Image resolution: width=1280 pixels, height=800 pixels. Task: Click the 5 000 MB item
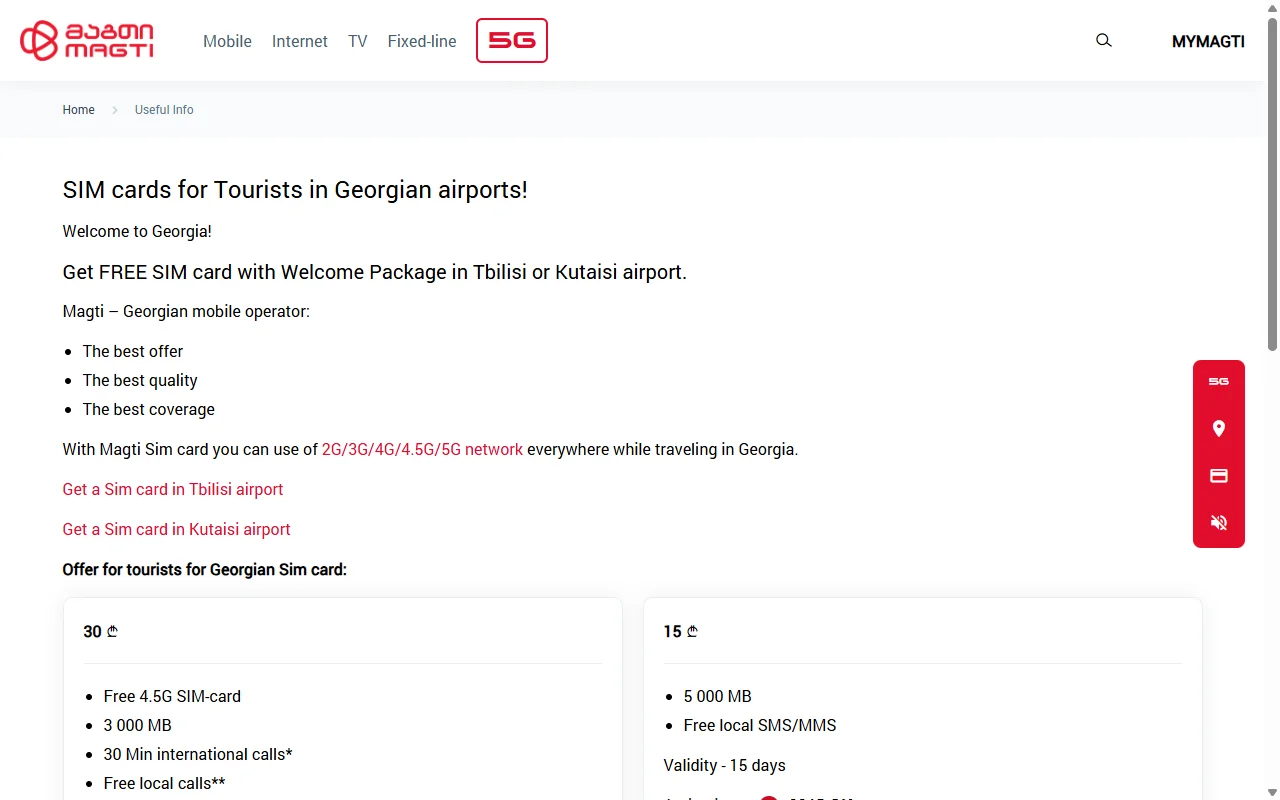tap(718, 696)
